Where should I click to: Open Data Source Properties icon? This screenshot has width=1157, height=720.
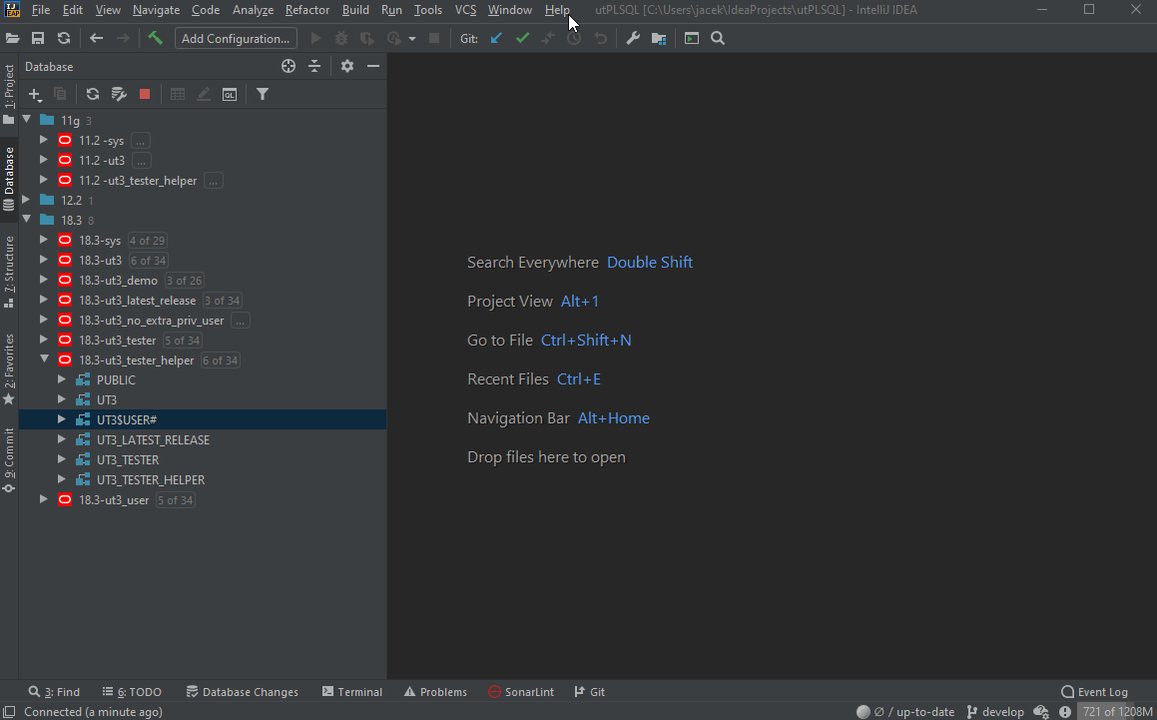point(119,94)
